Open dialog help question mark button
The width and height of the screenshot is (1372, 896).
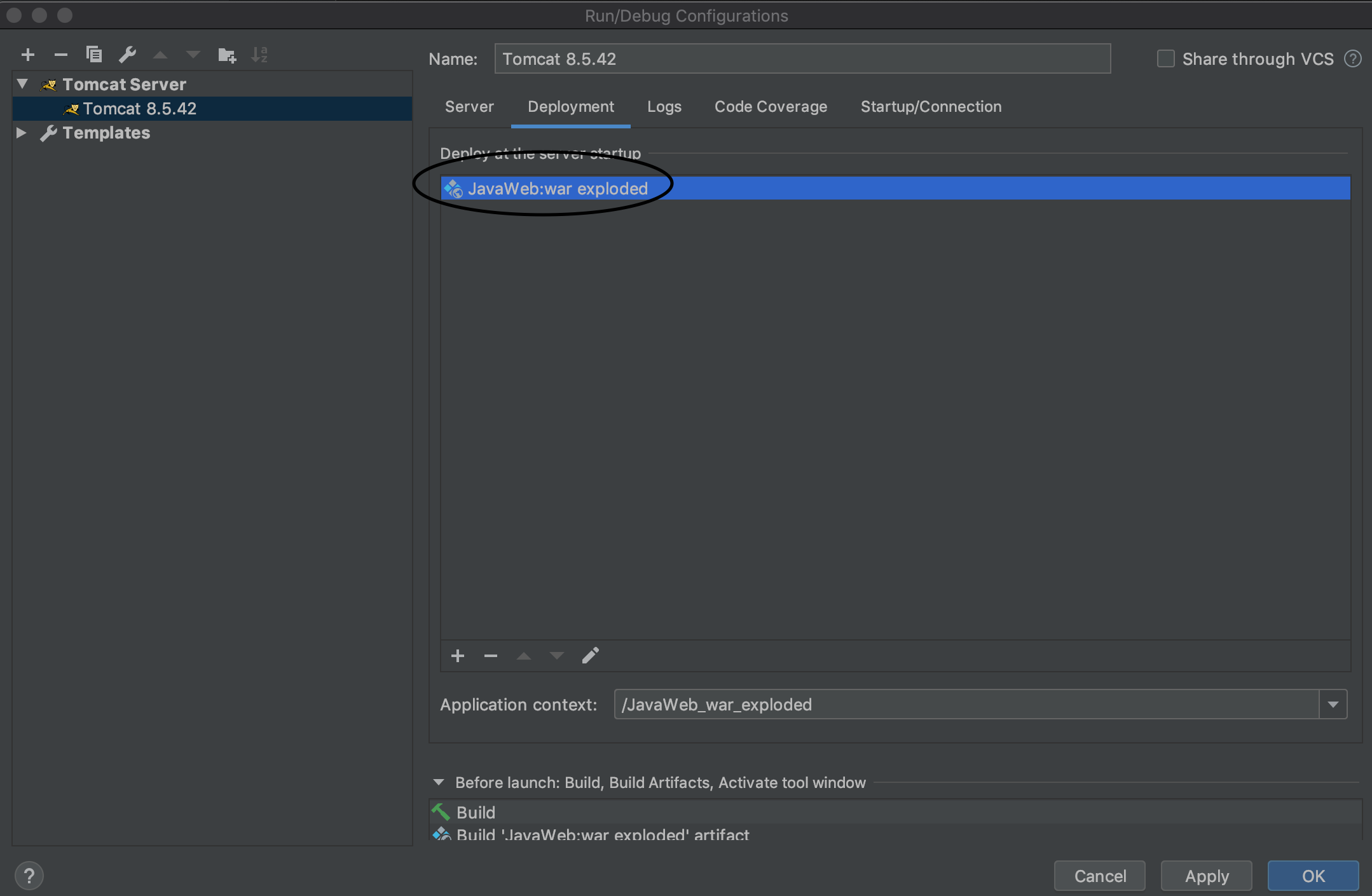pos(29,876)
